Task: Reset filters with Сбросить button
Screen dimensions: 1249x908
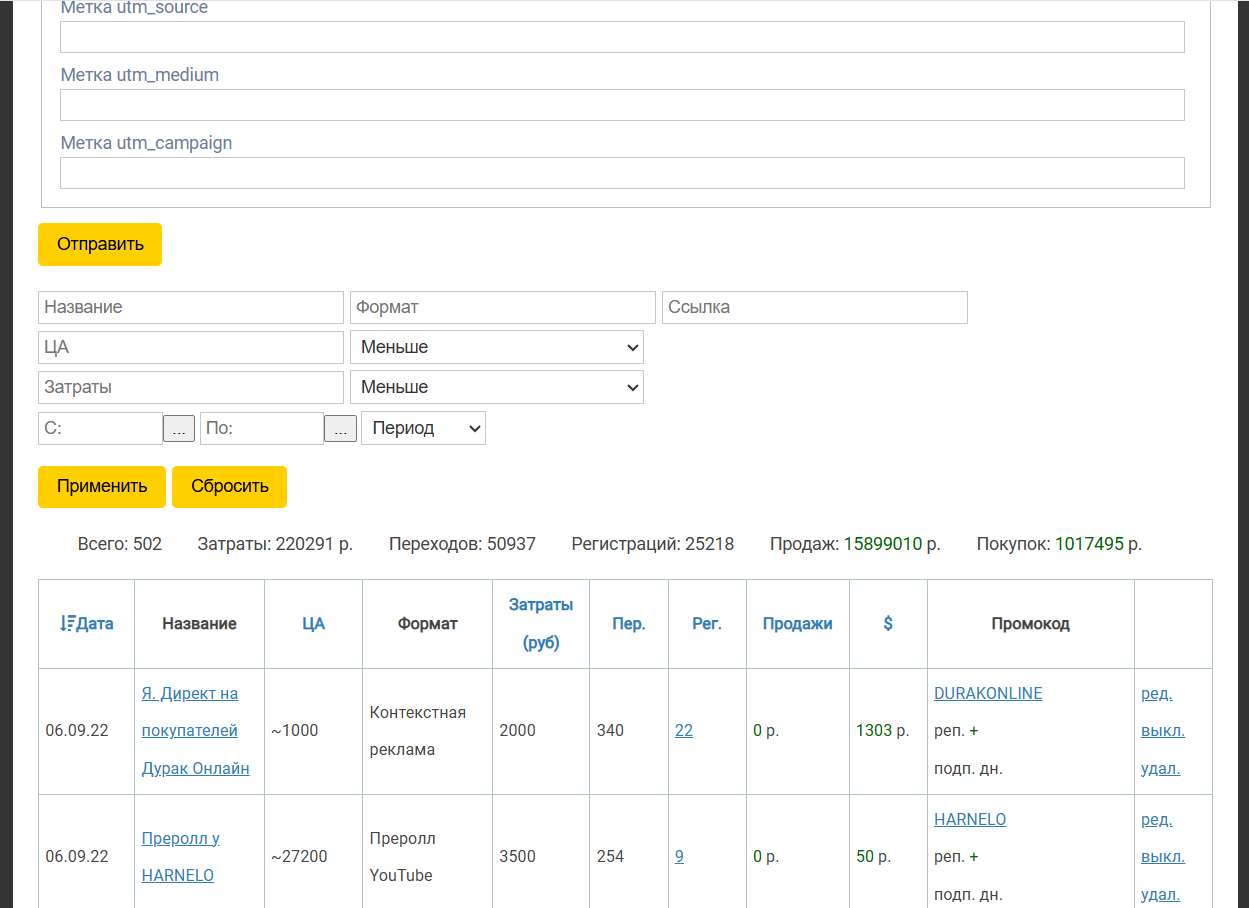Action: (x=229, y=486)
